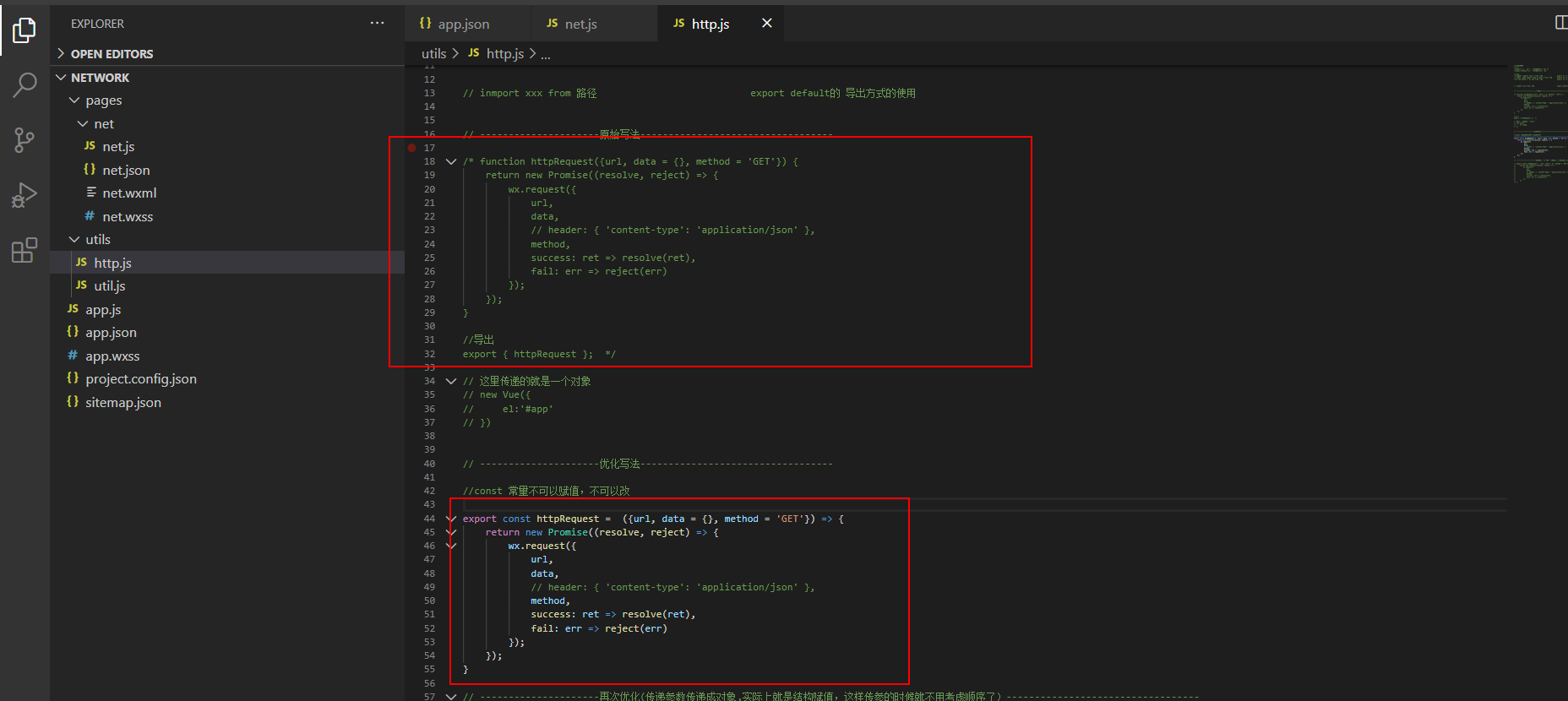Click the breadcrumb ellipsis symbol segment
Image resolution: width=1568 pixels, height=701 pixels.
click(x=546, y=55)
